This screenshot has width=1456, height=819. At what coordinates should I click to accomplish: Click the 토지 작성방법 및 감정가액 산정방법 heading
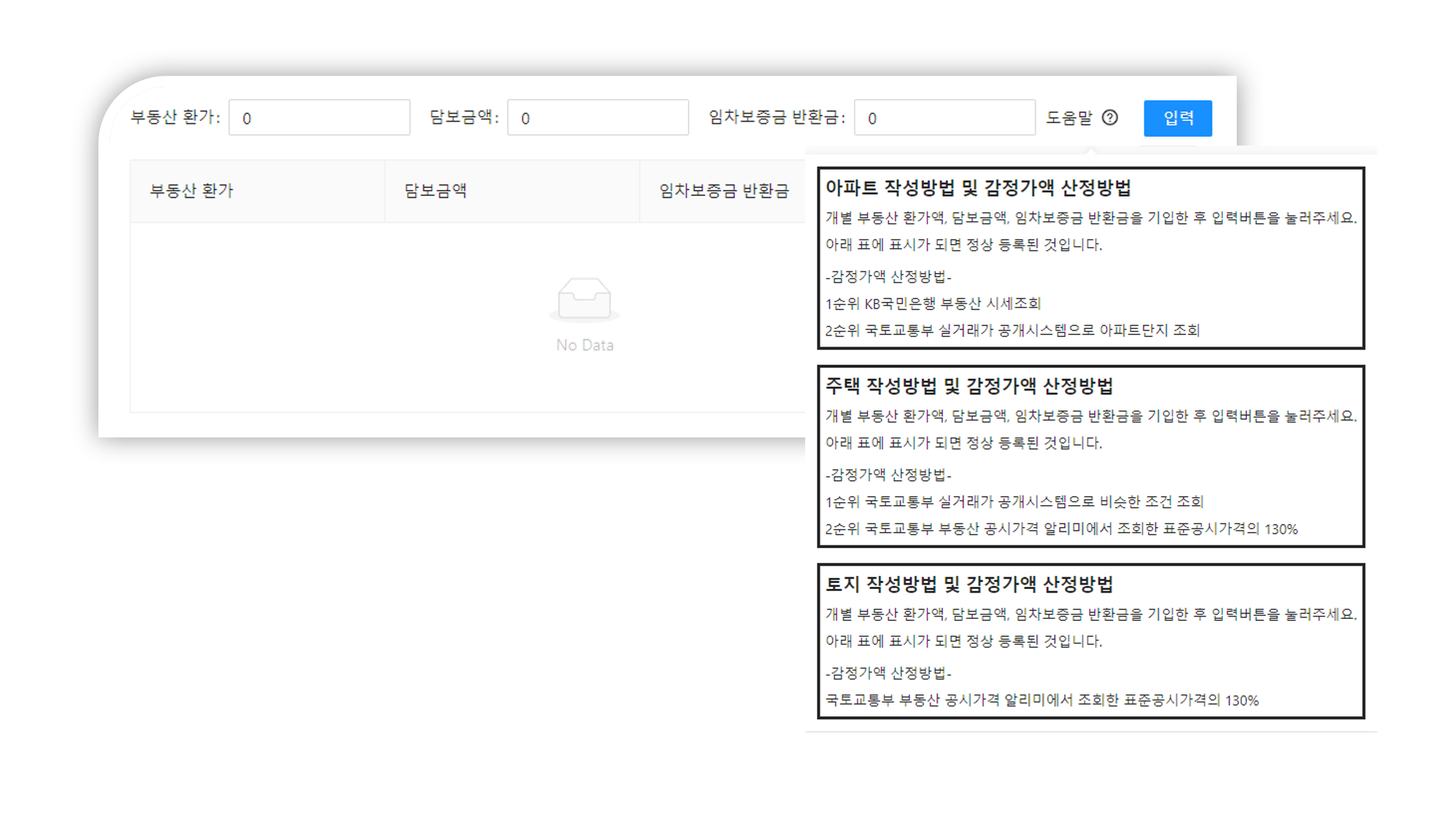[969, 584]
